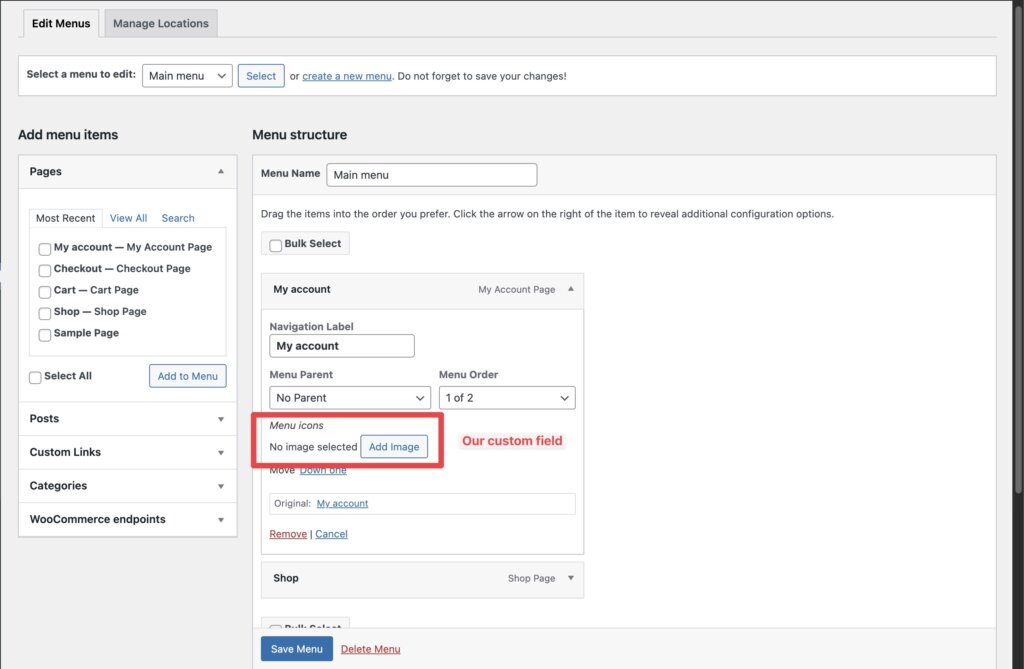Switch to View All pages tab
Screen dimensions: 1024x669
[128, 218]
